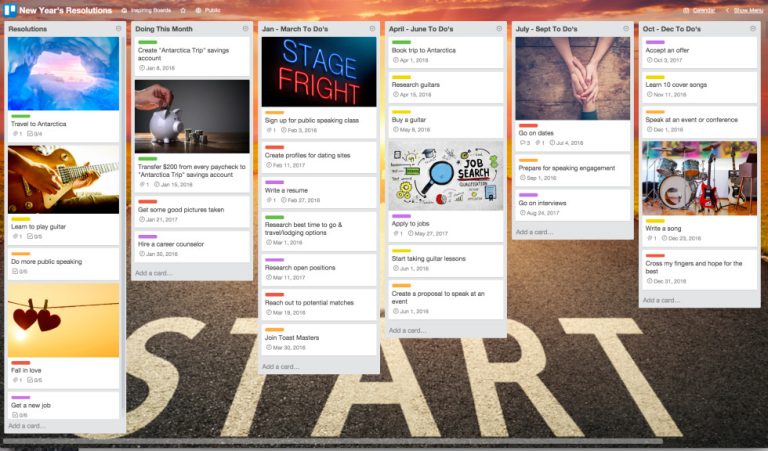The height and width of the screenshot is (451, 768).
Task: Change the Public board visibility setting
Action: [208, 10]
